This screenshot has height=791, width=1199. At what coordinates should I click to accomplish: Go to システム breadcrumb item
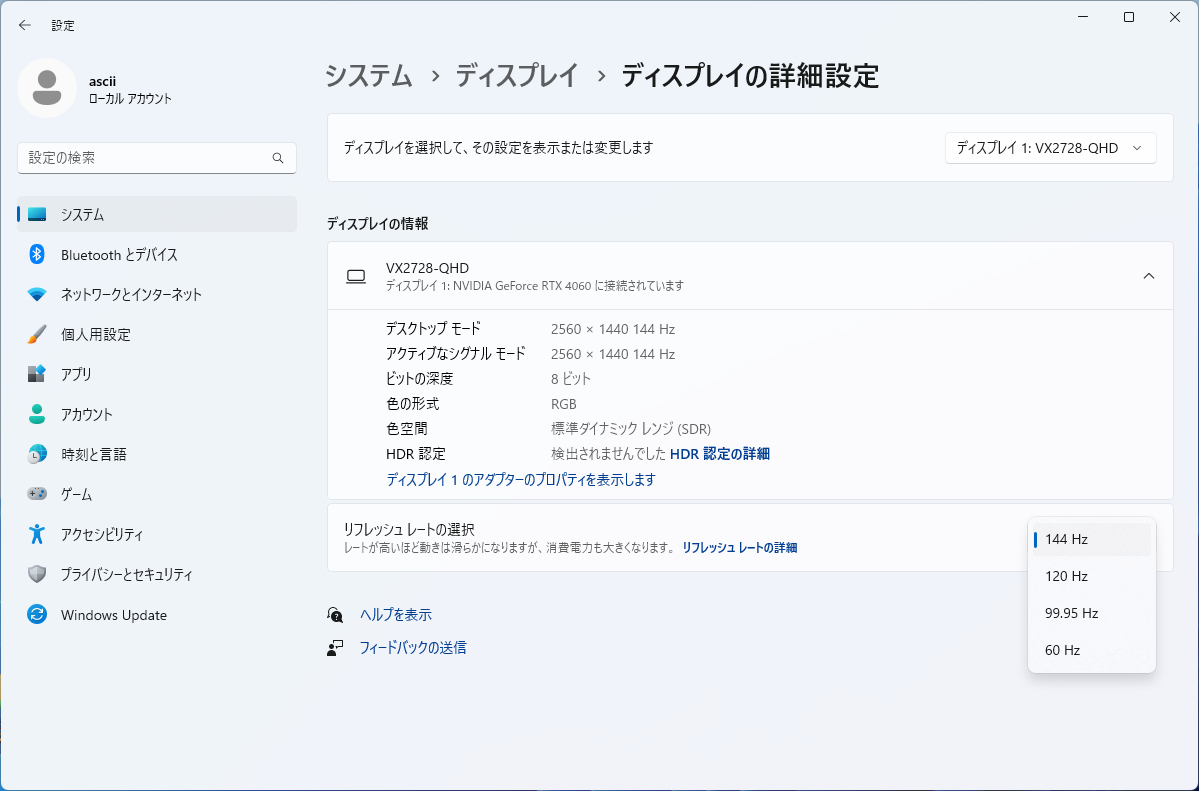point(368,76)
